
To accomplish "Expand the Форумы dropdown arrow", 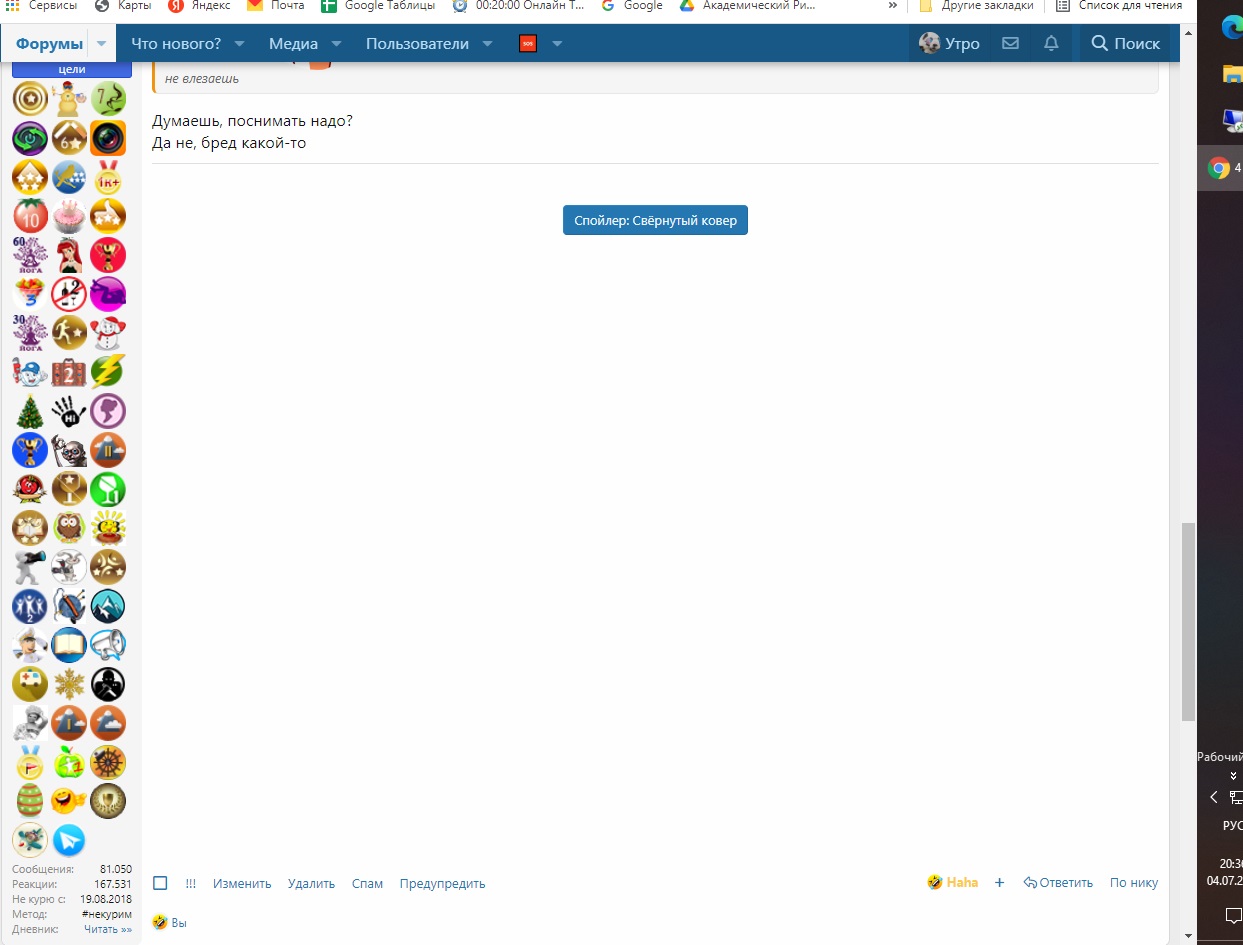I will [102, 44].
